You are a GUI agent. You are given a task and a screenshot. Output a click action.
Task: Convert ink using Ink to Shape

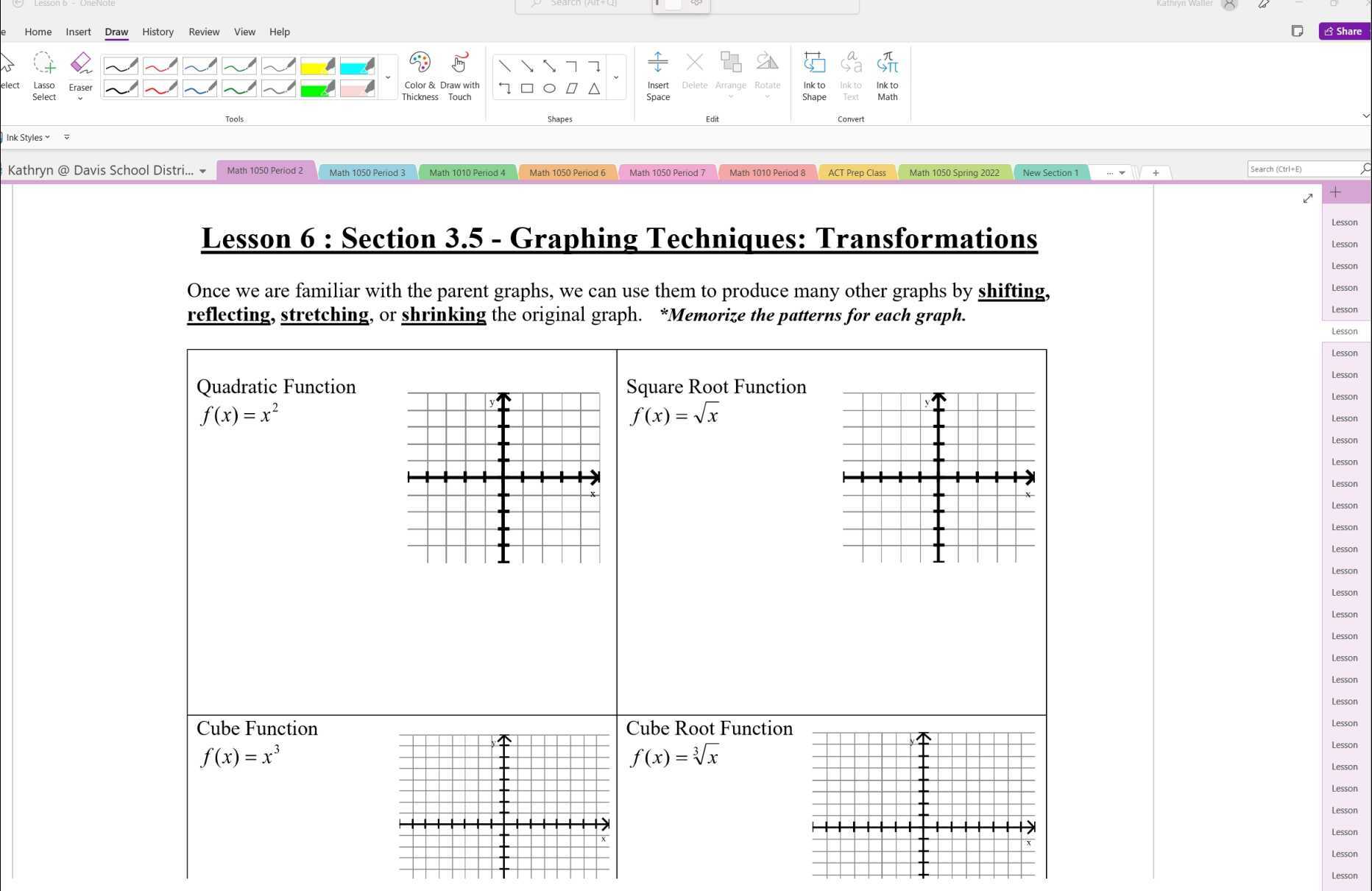click(813, 76)
